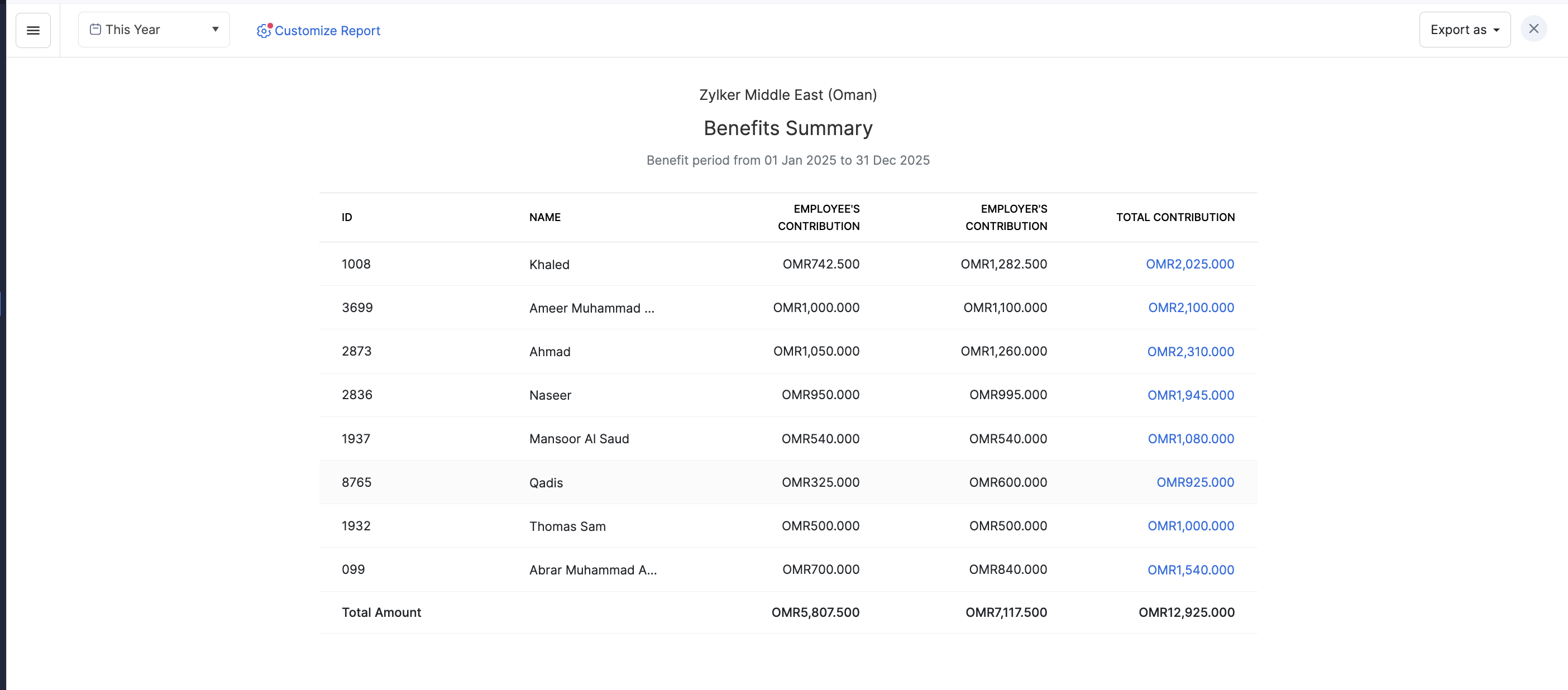The height and width of the screenshot is (690, 1568).
Task: Open the Customize Report link
Action: click(327, 30)
